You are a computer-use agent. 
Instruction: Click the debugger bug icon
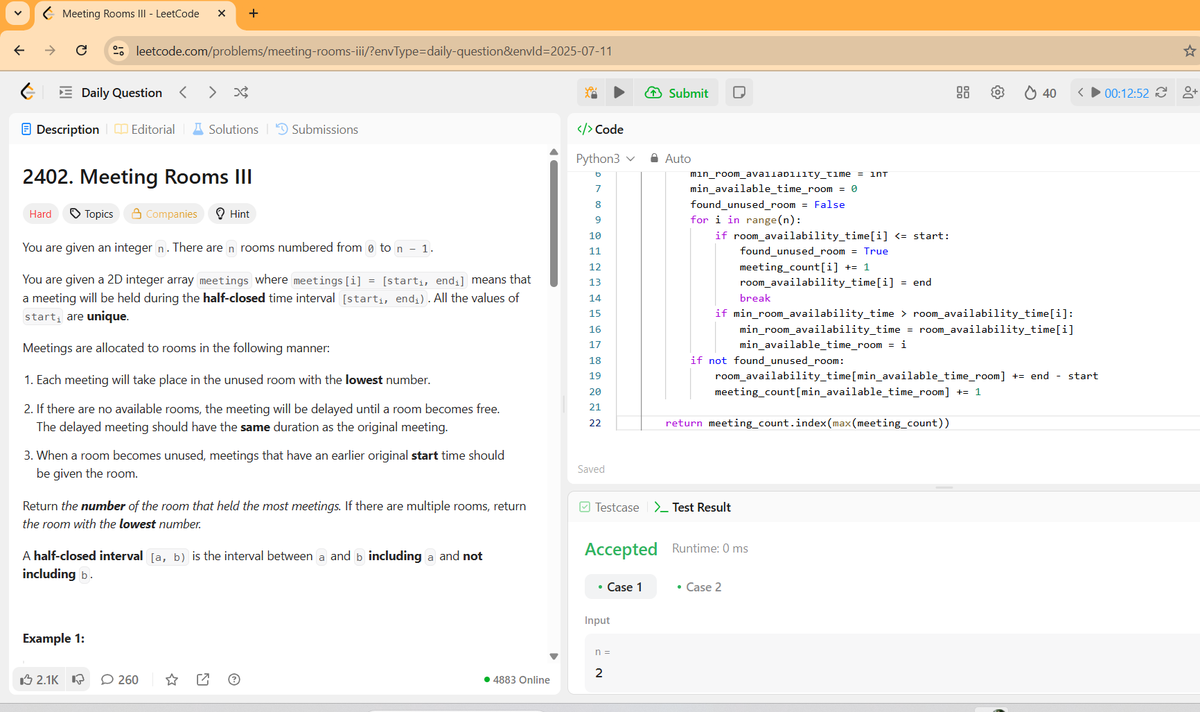click(x=591, y=93)
